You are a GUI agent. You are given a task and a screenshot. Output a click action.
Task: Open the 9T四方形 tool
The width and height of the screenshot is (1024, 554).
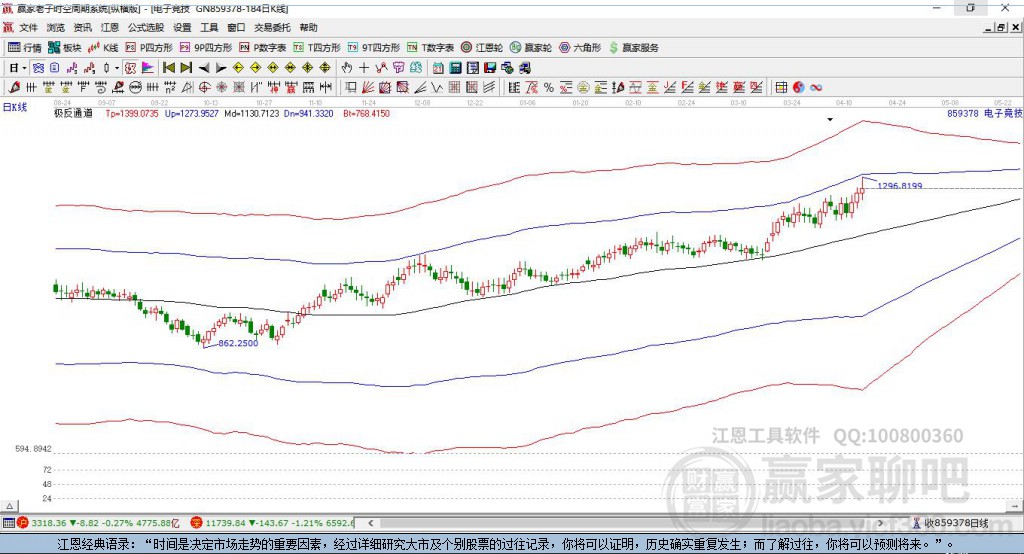tap(374, 48)
